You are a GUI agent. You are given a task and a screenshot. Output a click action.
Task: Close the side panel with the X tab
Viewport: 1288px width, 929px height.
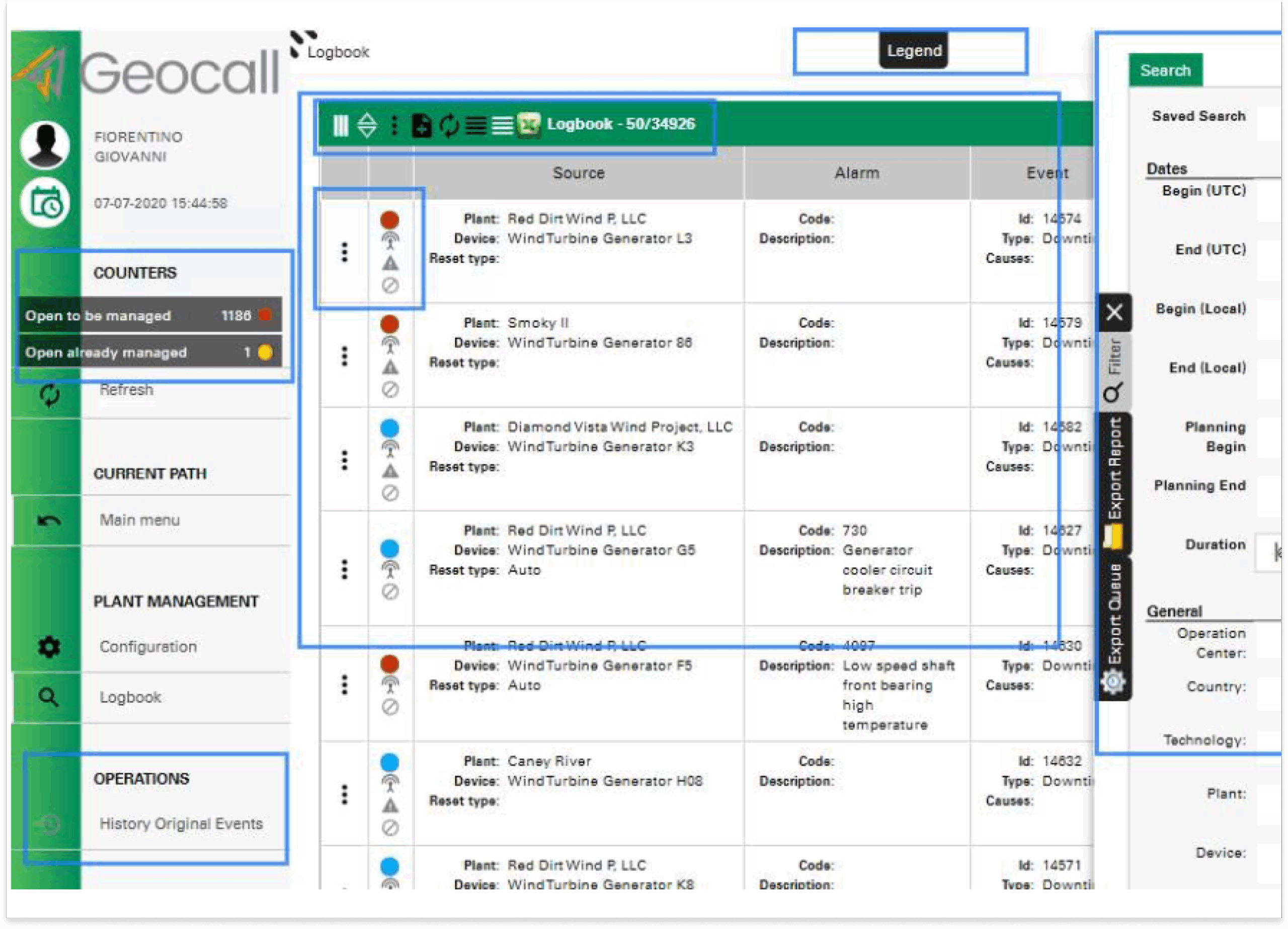coord(1114,312)
